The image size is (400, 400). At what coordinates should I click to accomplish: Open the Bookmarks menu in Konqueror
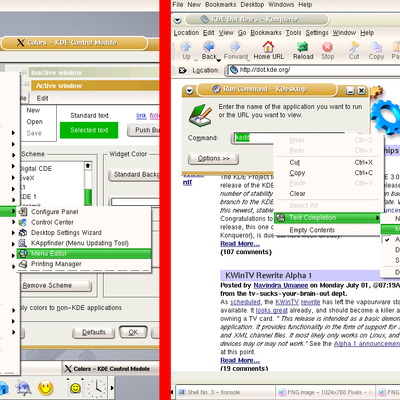coord(266,33)
